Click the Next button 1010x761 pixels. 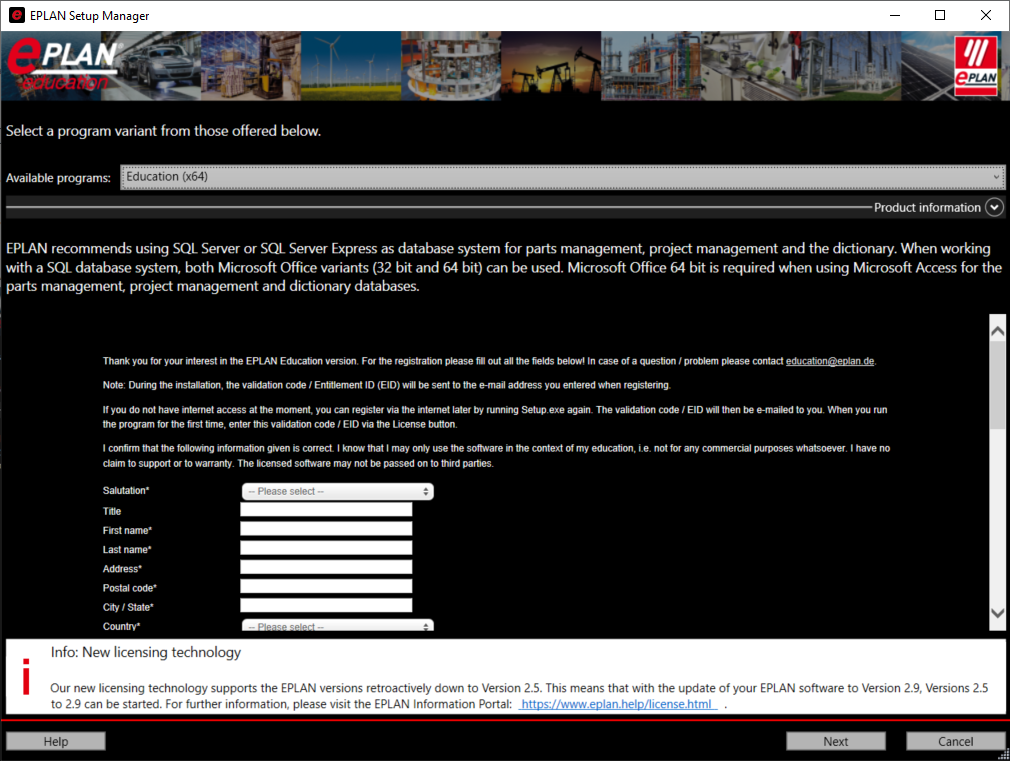[x=835, y=741]
